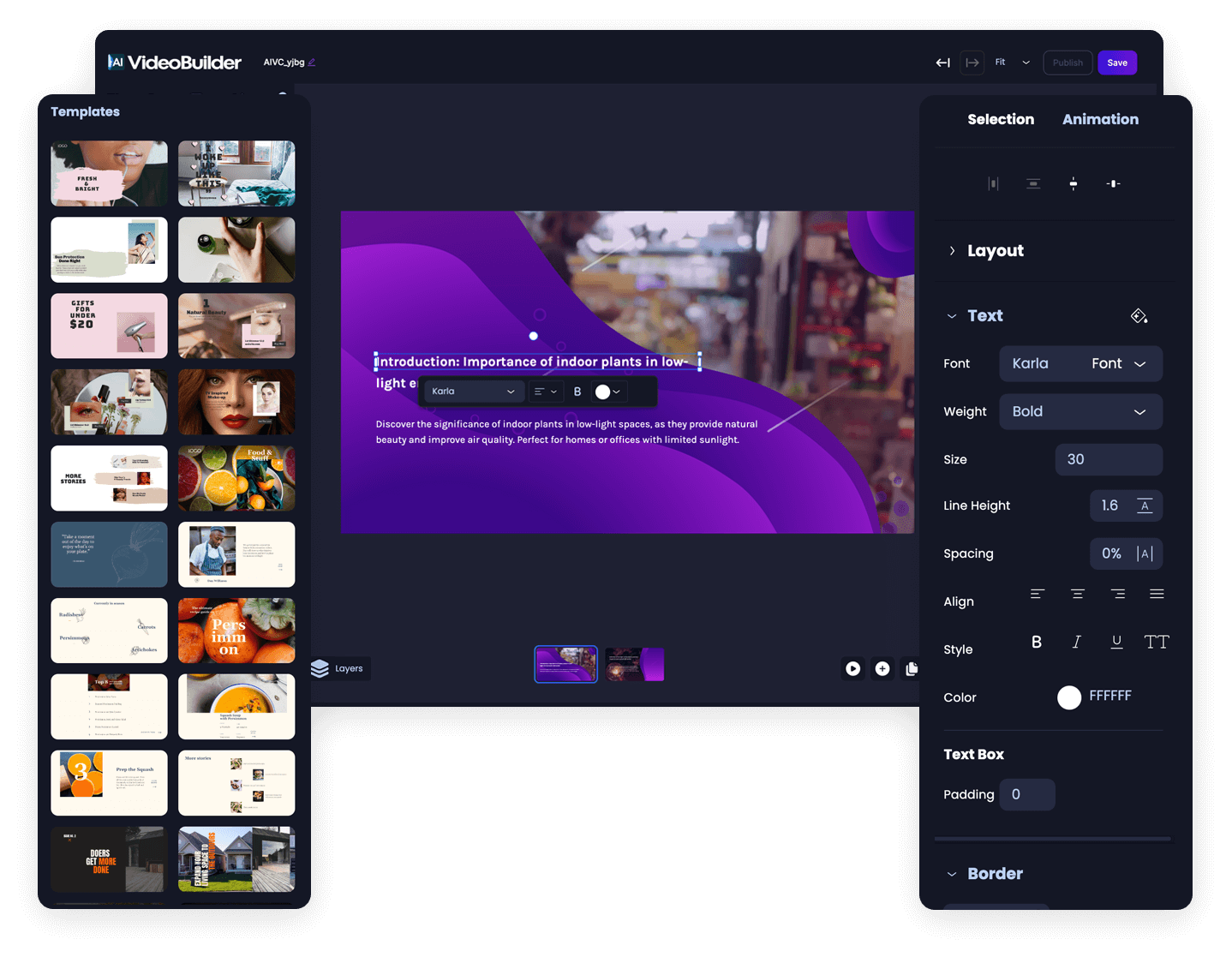The width and height of the screenshot is (1232, 957).
Task: Click the duplicate slide icon
Action: [912, 668]
